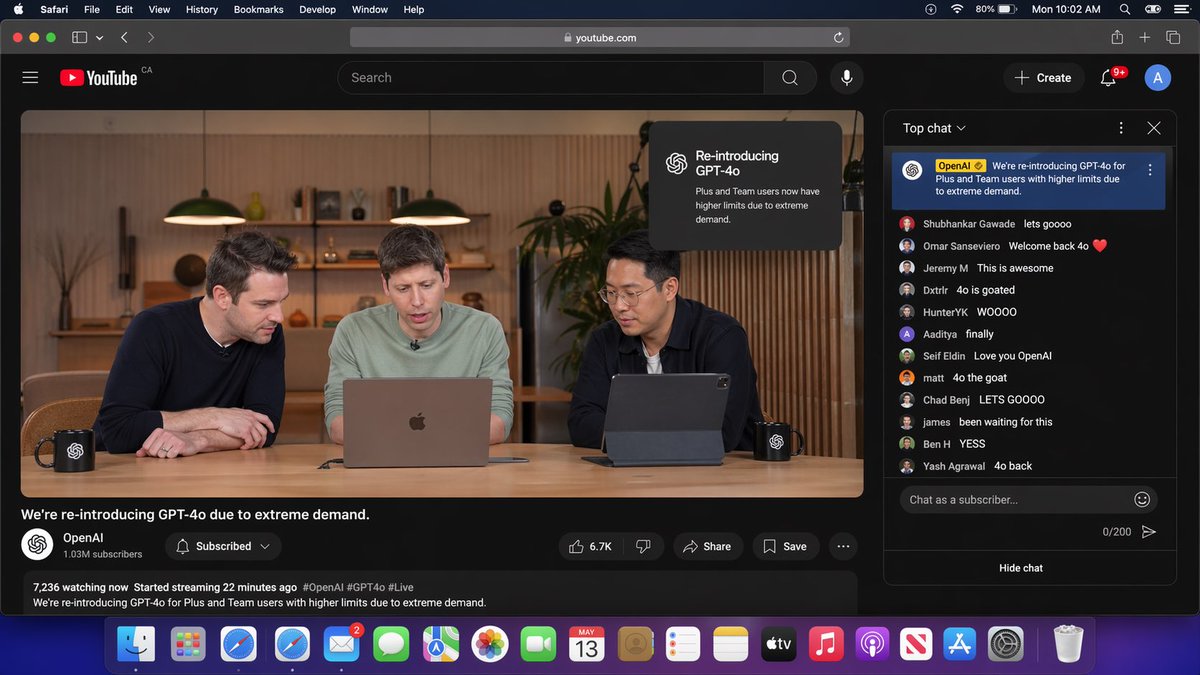
Task: Open the #GPT4o hashtag link
Action: [365, 587]
